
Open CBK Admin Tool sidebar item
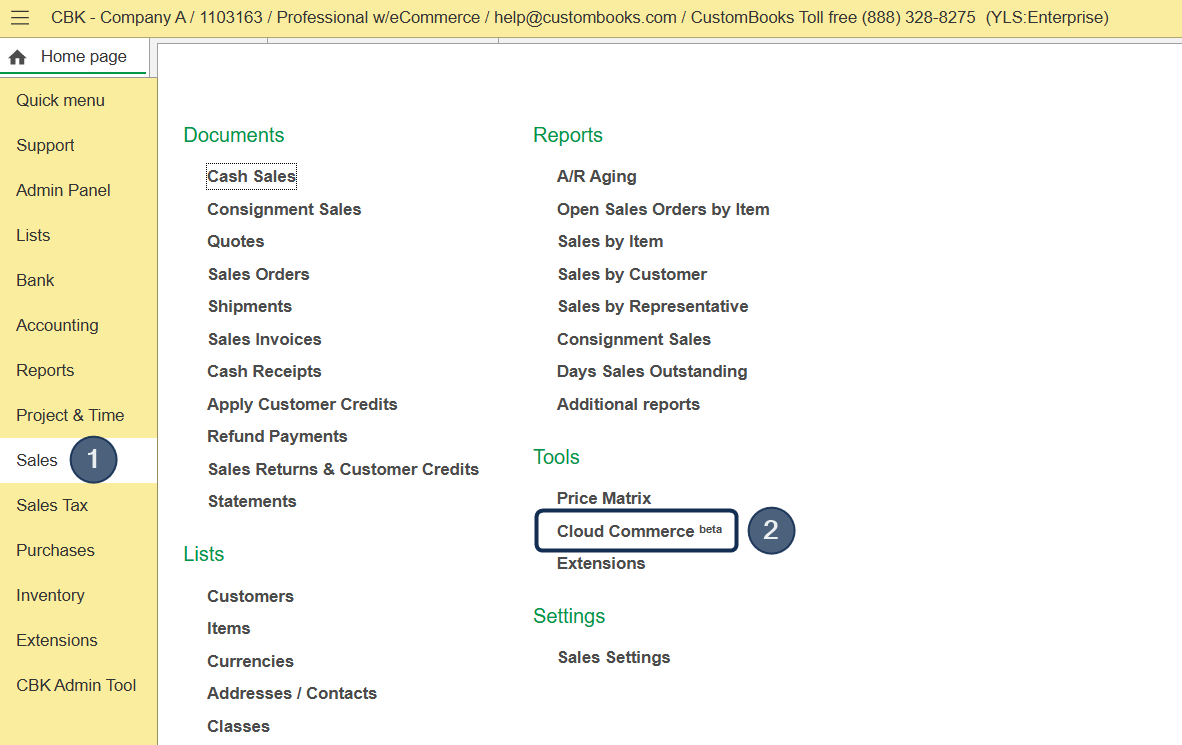76,685
